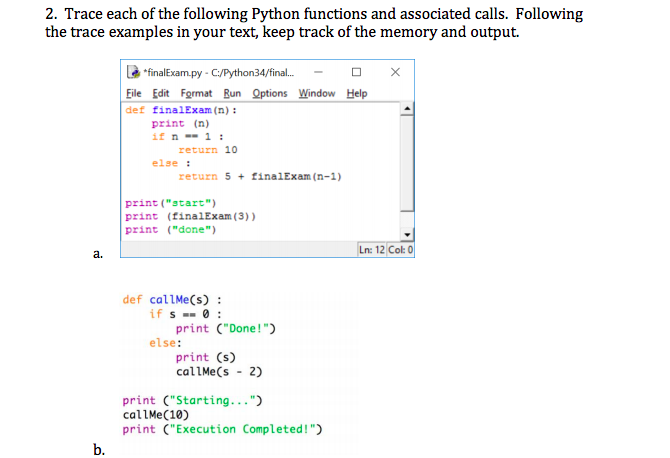Click the 'callMe(s - 2)' line
670x458 pixels.
(219, 372)
